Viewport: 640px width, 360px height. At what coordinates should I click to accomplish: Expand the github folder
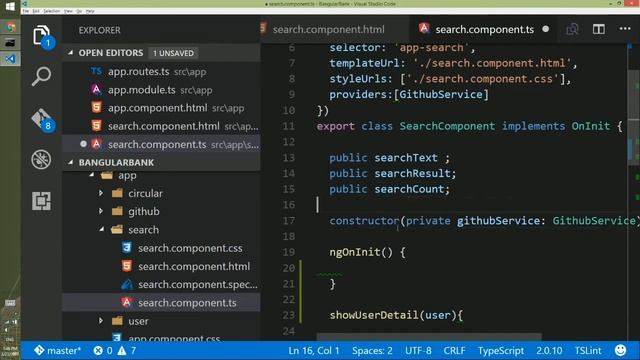click(x=101, y=211)
